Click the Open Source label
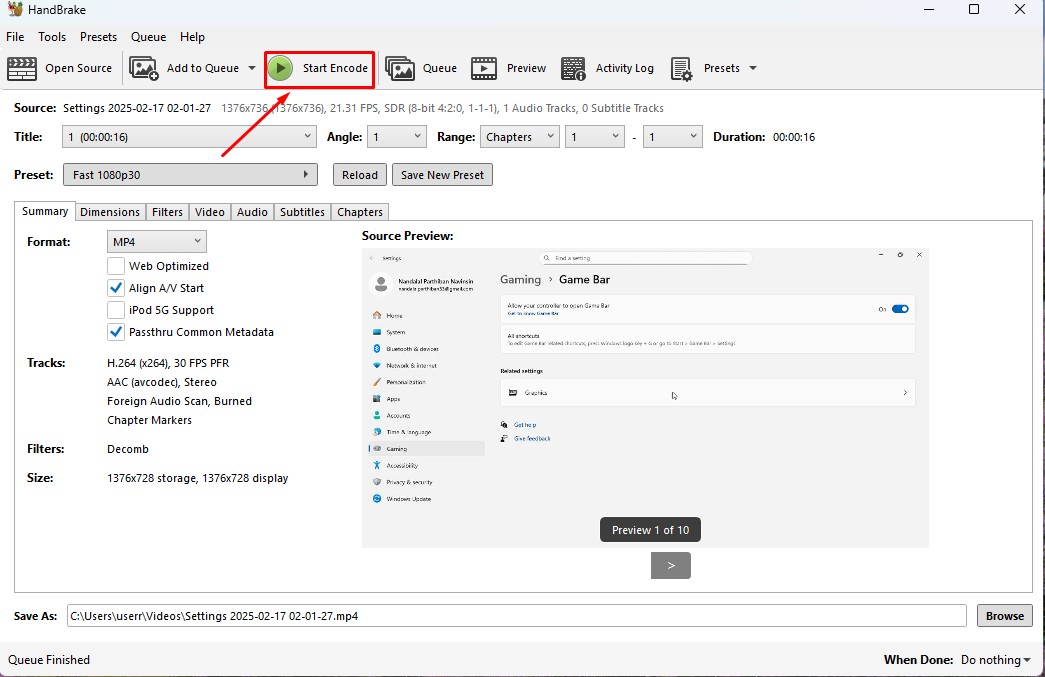Image resolution: width=1045 pixels, height=677 pixels. point(79,68)
